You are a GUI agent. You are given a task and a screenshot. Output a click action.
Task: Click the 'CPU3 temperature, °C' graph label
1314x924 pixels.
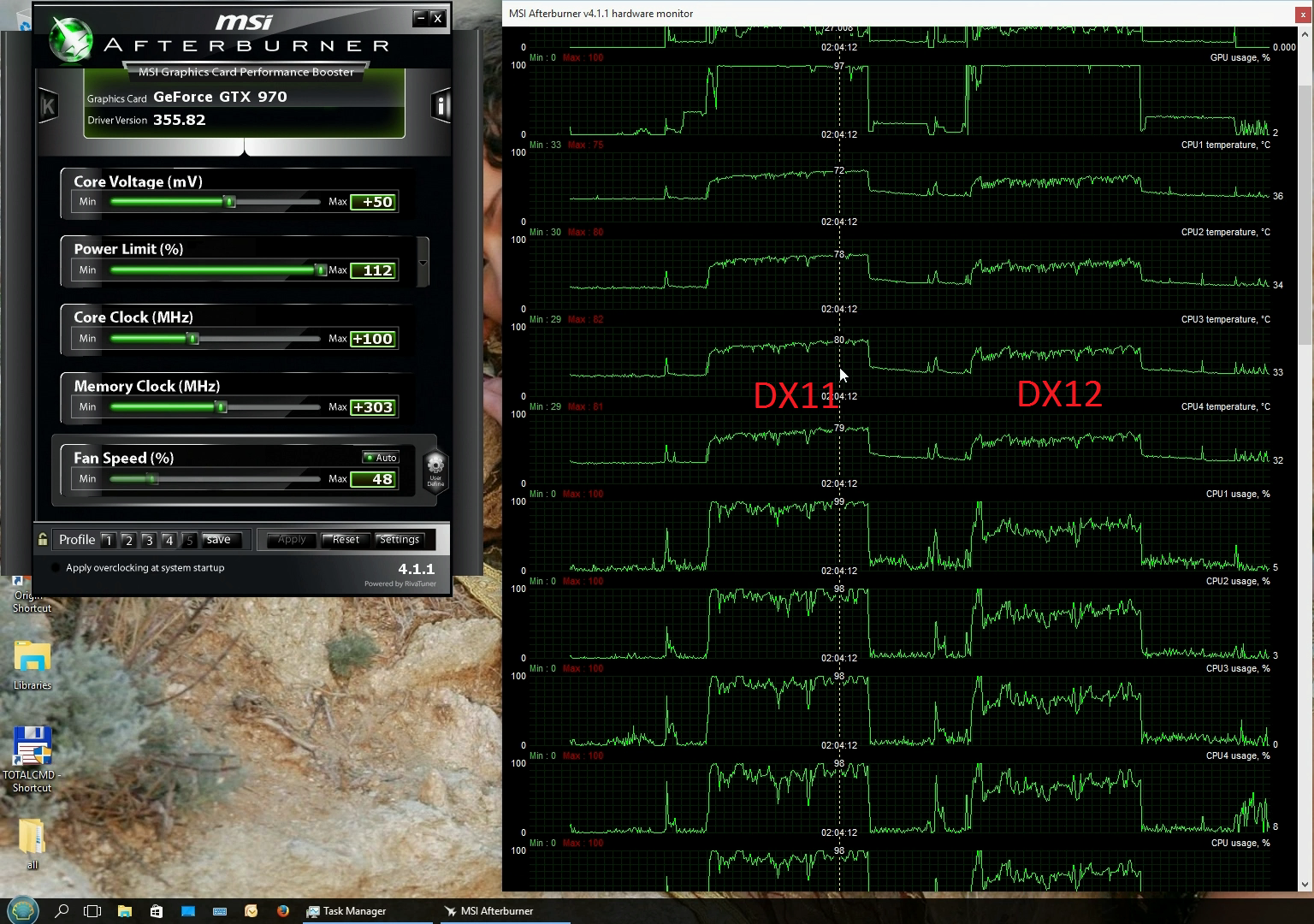1225,319
